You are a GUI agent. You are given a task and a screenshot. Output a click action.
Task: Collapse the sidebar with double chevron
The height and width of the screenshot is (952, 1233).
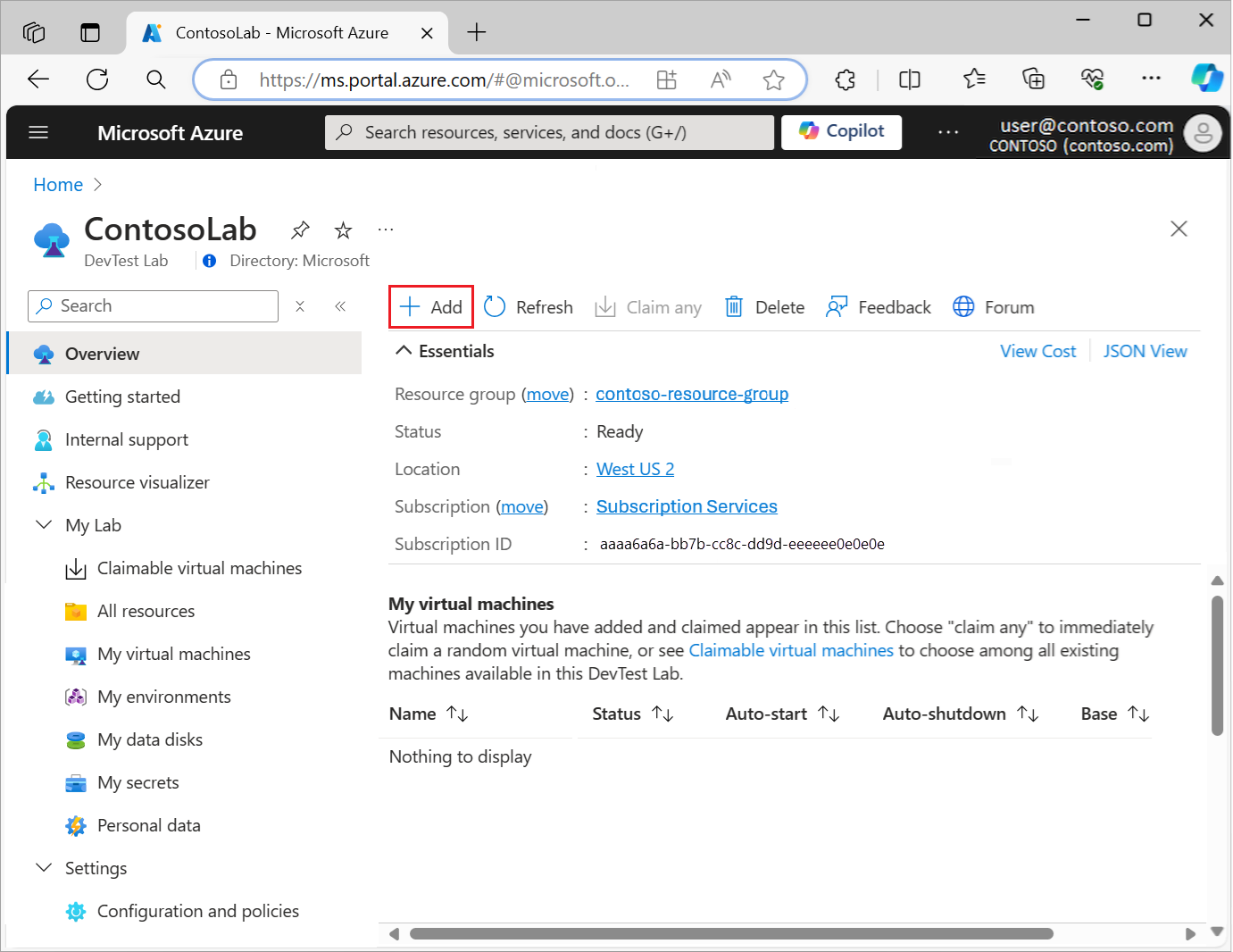click(x=340, y=306)
